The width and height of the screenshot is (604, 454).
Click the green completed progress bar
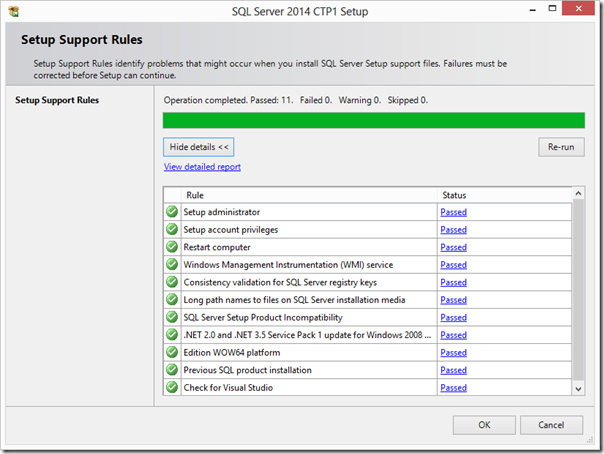point(374,121)
